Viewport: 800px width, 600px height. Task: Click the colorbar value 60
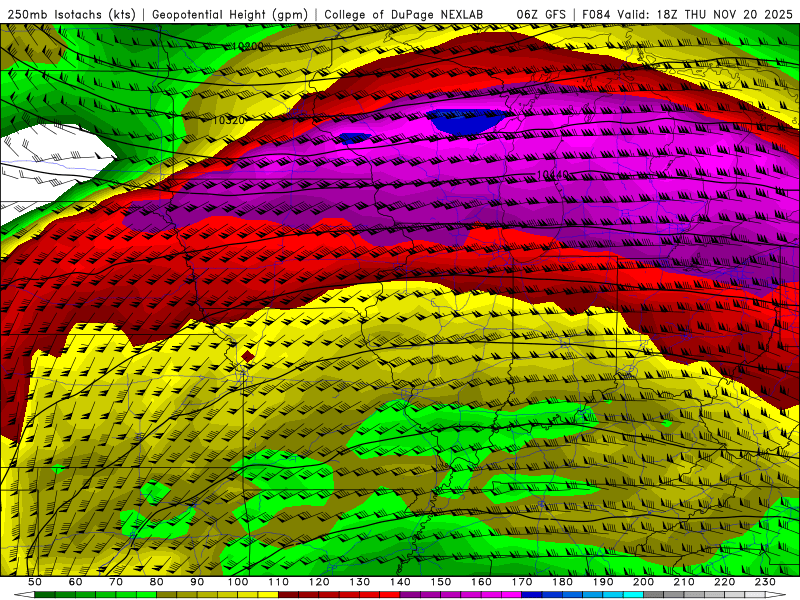[76, 582]
